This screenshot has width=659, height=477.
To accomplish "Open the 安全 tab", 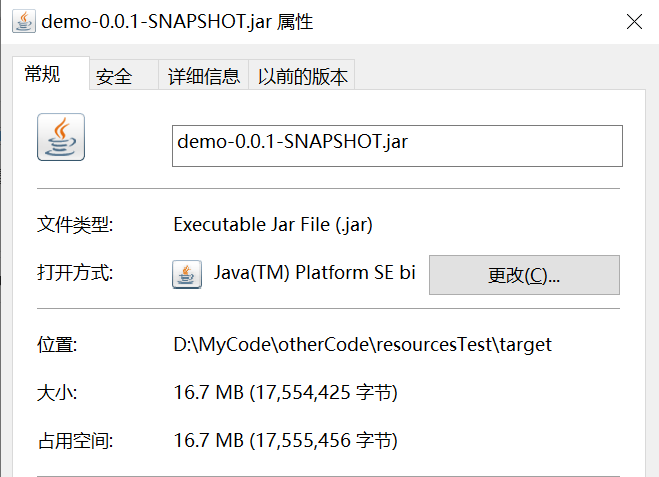I will [x=114, y=76].
